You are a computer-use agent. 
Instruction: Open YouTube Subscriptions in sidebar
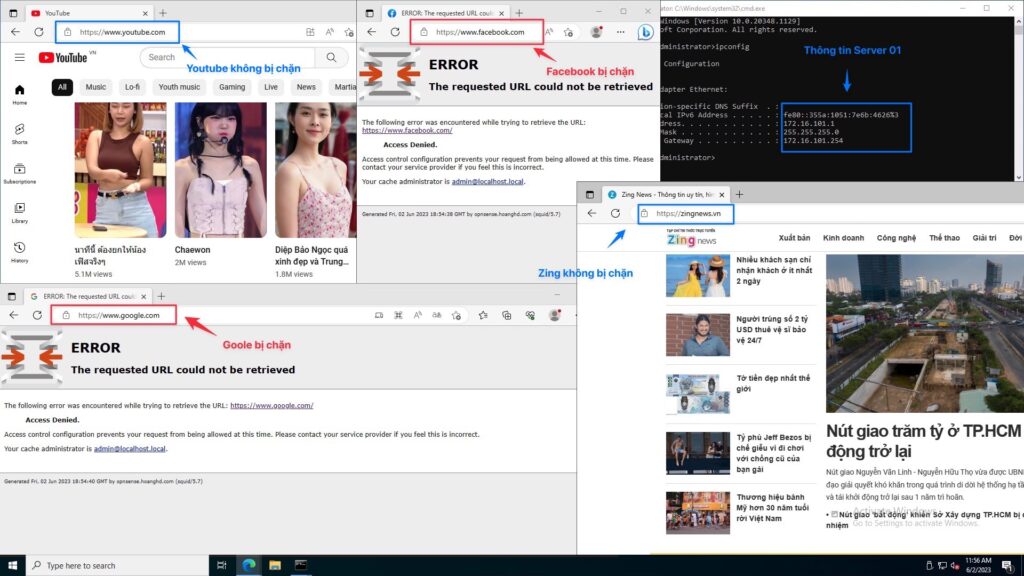coord(20,173)
